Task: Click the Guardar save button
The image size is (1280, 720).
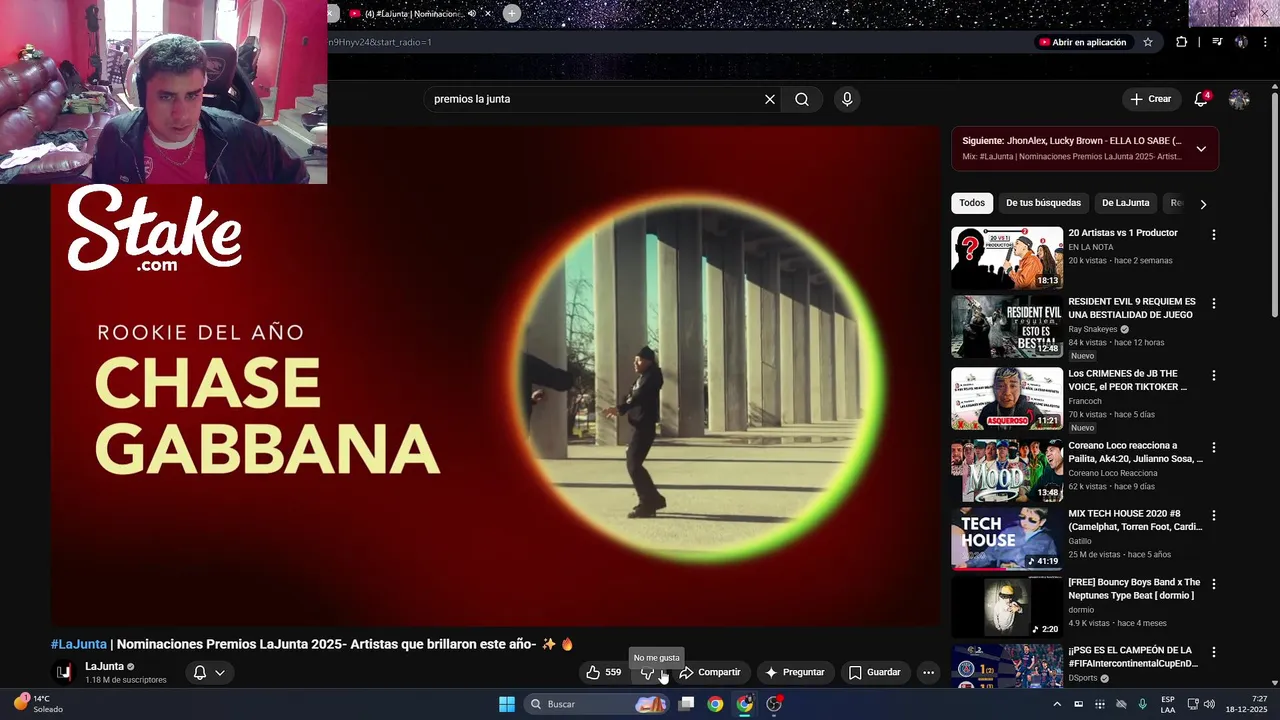Action: 875,672
